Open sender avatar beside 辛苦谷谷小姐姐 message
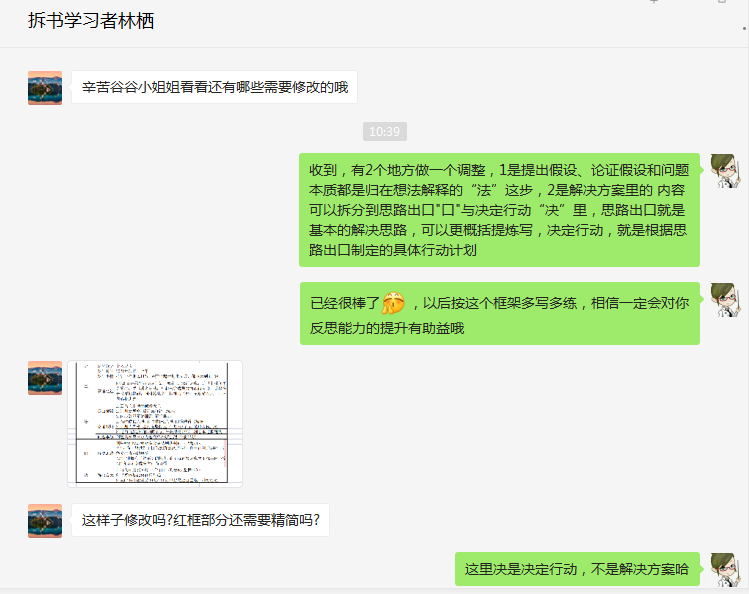The height and width of the screenshot is (594, 749). click(45, 88)
